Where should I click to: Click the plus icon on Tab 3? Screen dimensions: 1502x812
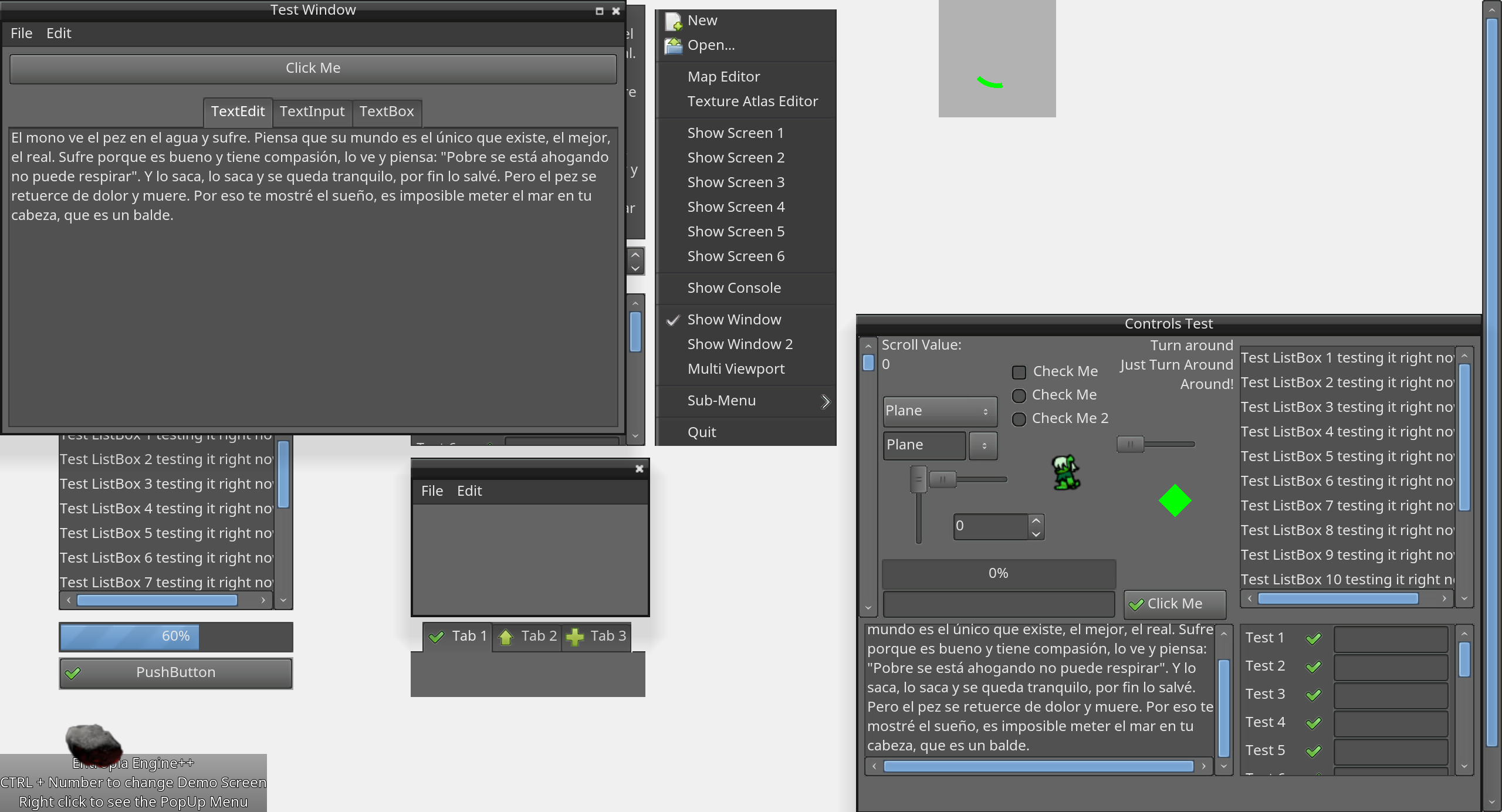click(575, 637)
